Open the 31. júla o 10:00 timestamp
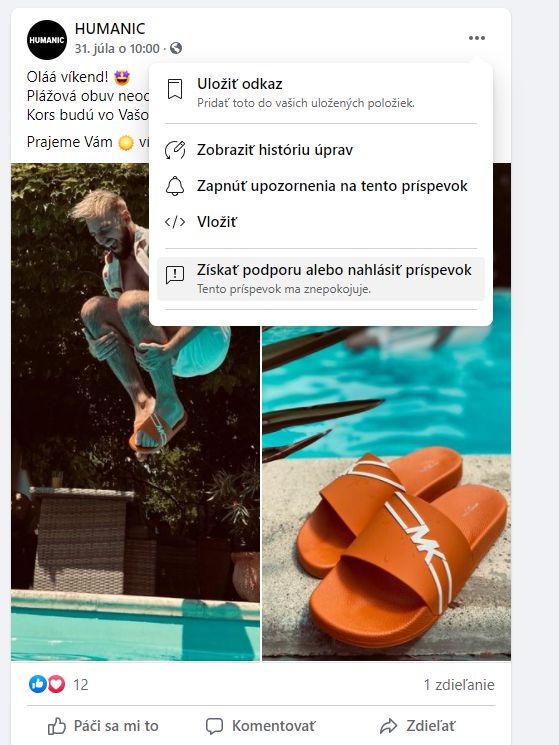The width and height of the screenshot is (559, 745). (117, 48)
